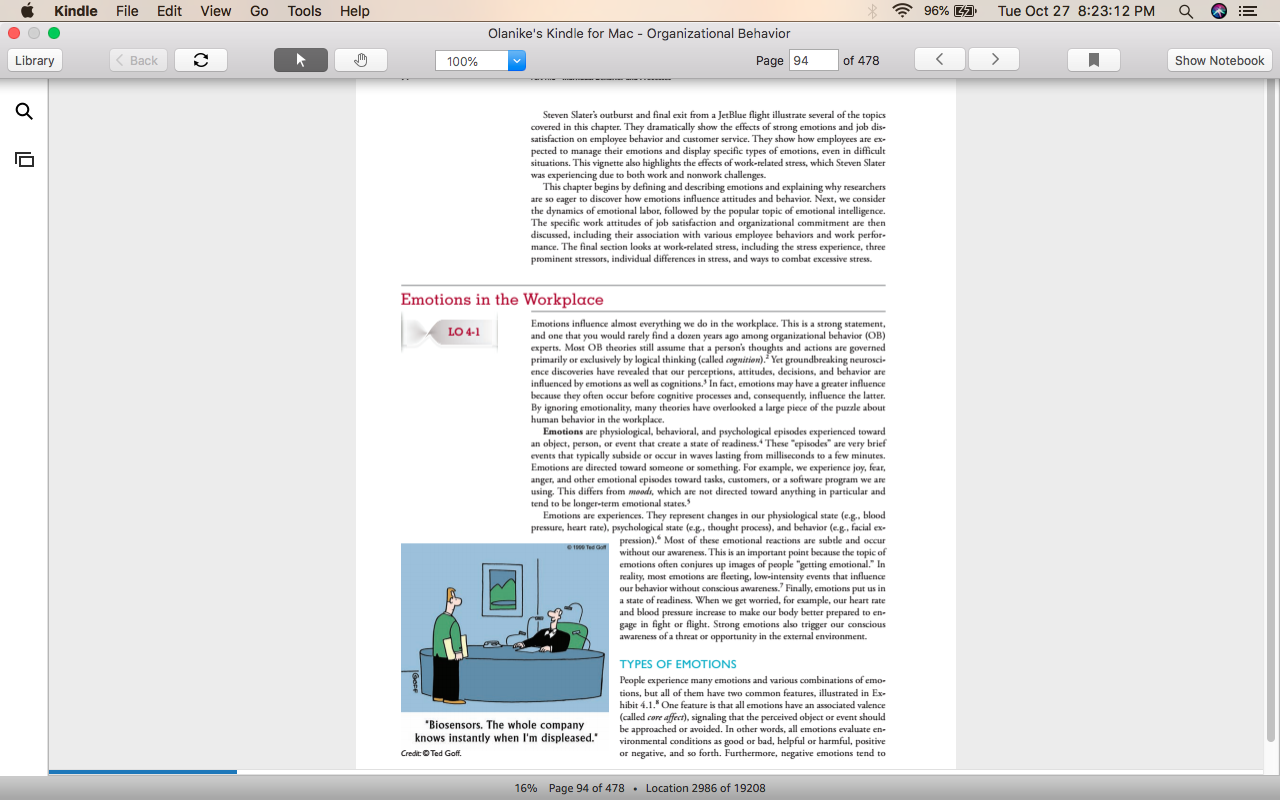Click the date and time in menu bar
The image size is (1280, 800).
(x=1076, y=11)
